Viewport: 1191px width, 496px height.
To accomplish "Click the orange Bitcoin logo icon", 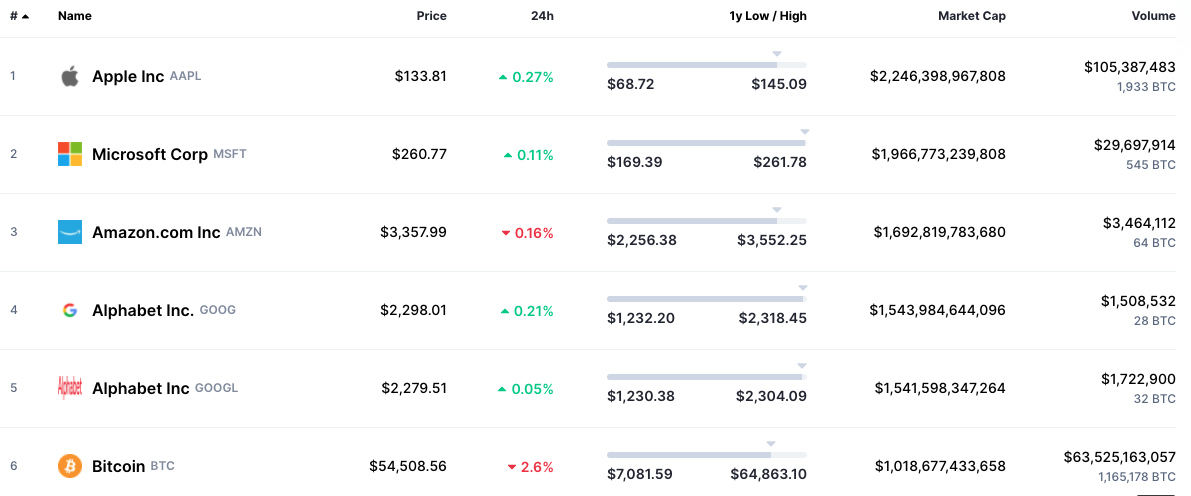I will pyautogui.click(x=69, y=466).
